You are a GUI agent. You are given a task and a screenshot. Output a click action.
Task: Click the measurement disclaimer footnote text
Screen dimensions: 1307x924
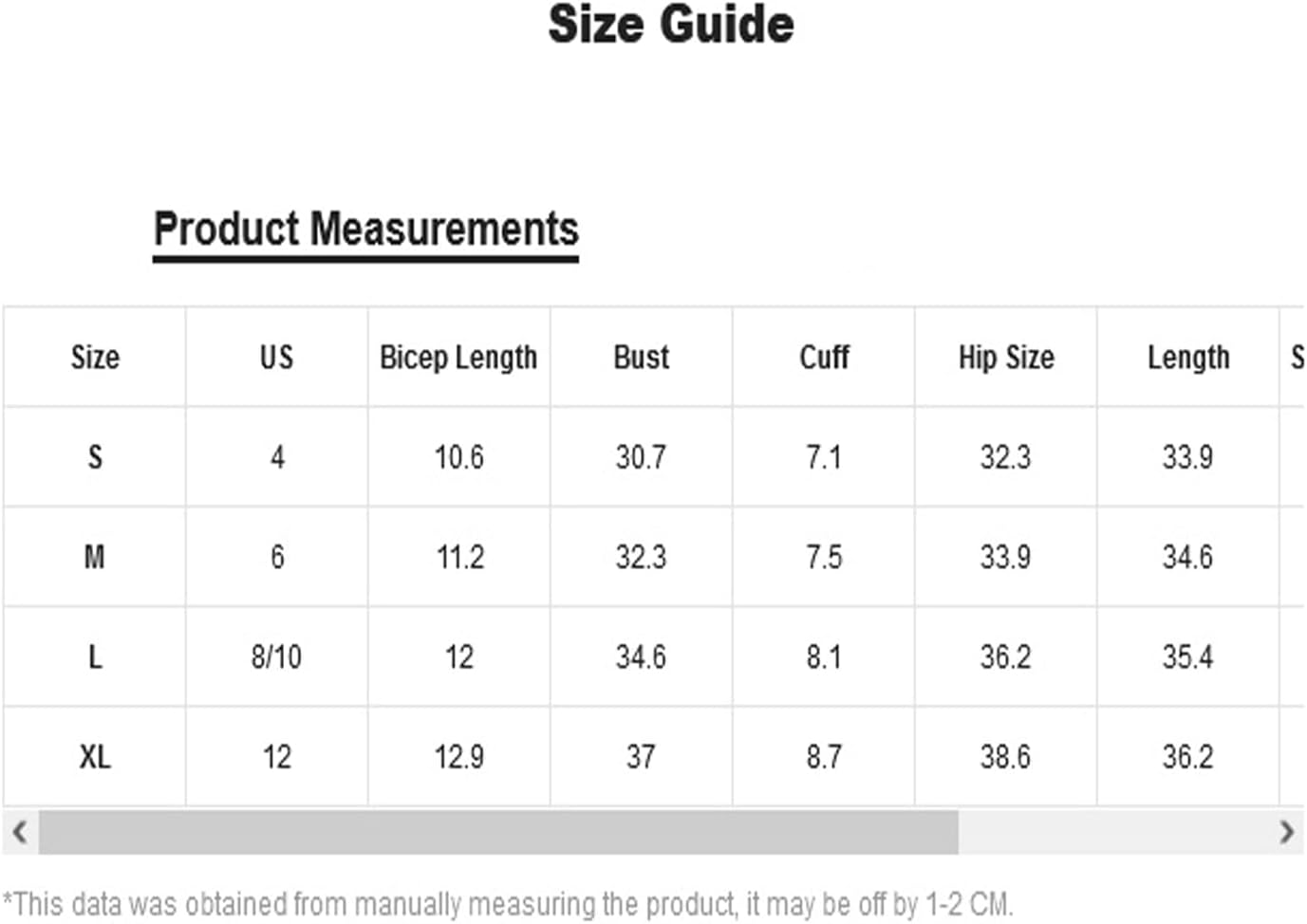[508, 904]
